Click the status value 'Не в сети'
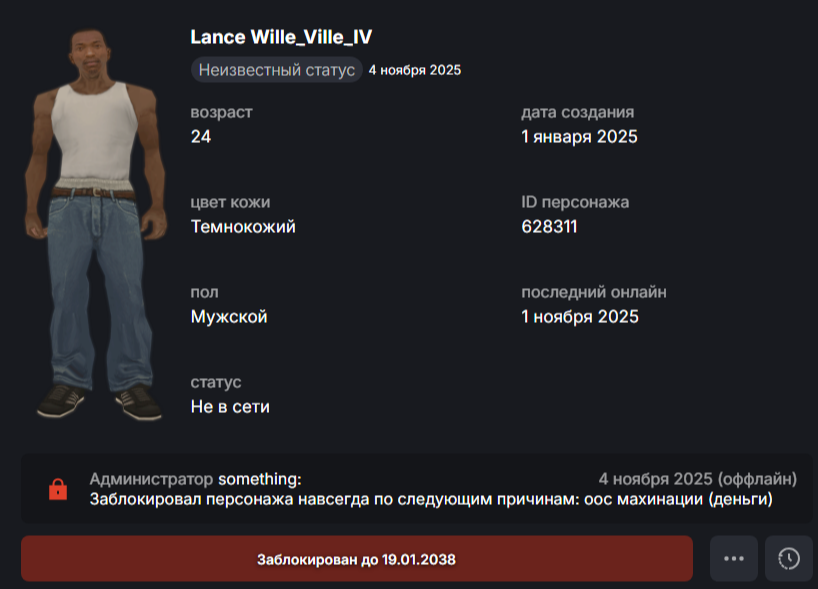818x589 pixels. [x=230, y=406]
